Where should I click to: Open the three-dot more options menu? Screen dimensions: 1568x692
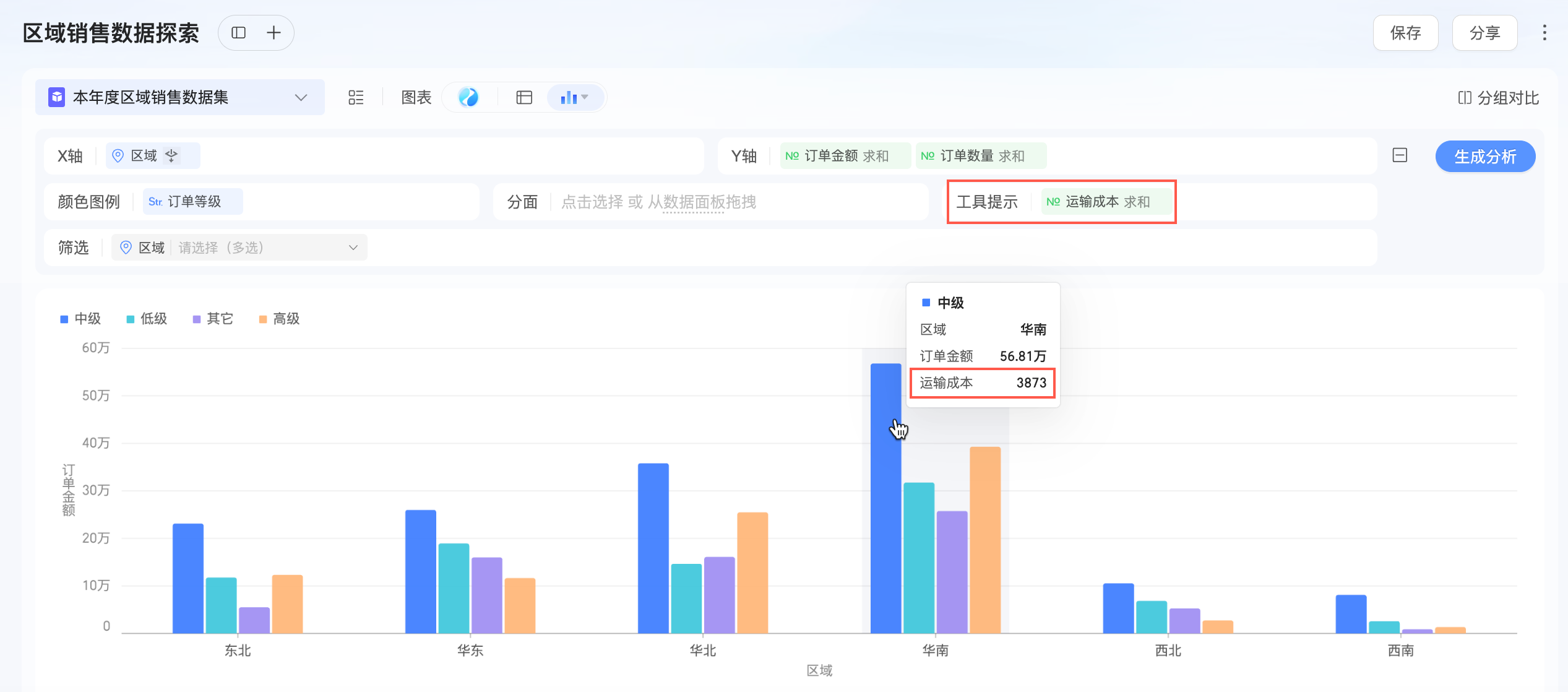1544,33
